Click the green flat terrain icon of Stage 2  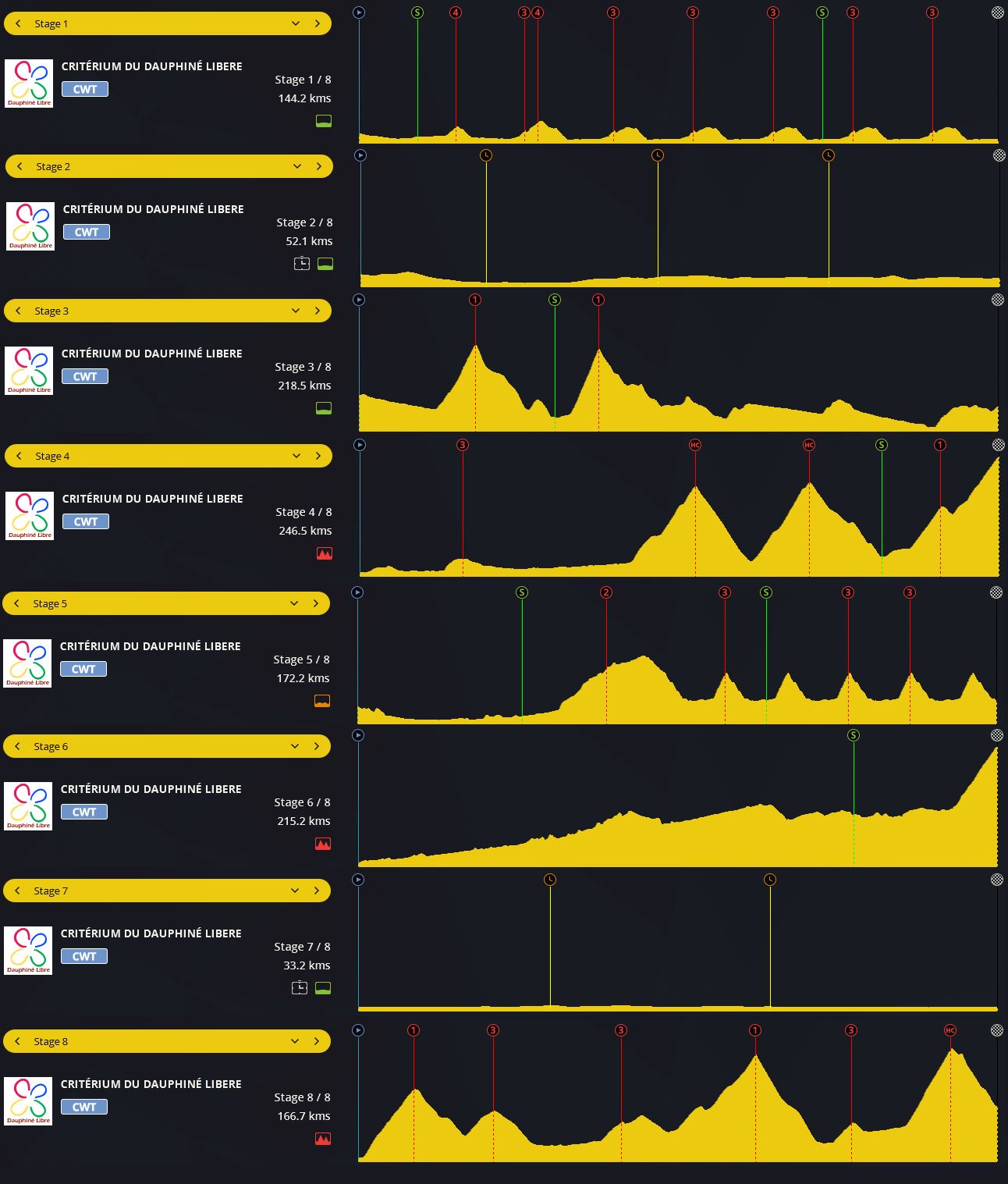[x=325, y=264]
